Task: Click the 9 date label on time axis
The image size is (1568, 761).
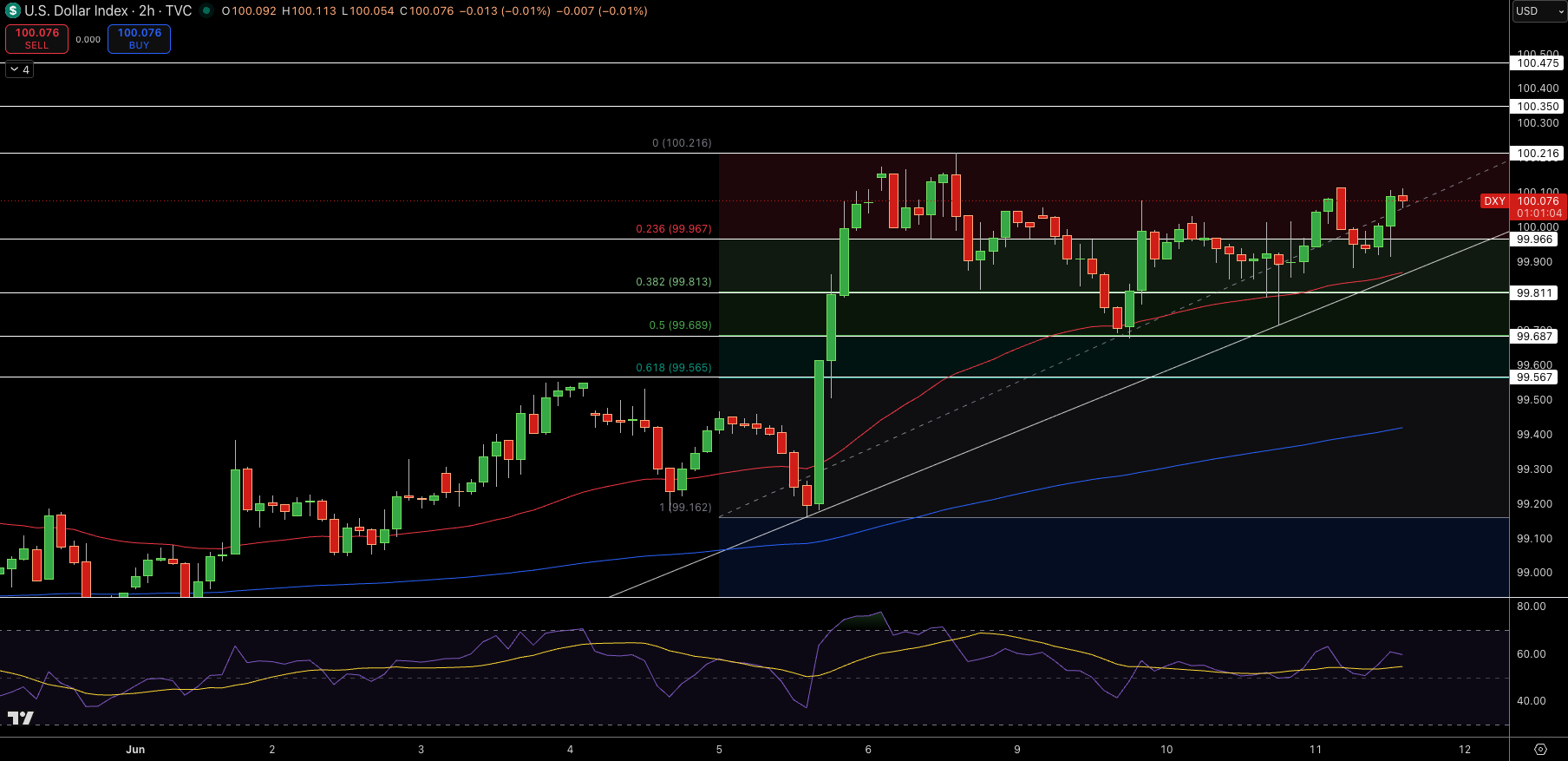Action: click(x=1017, y=750)
